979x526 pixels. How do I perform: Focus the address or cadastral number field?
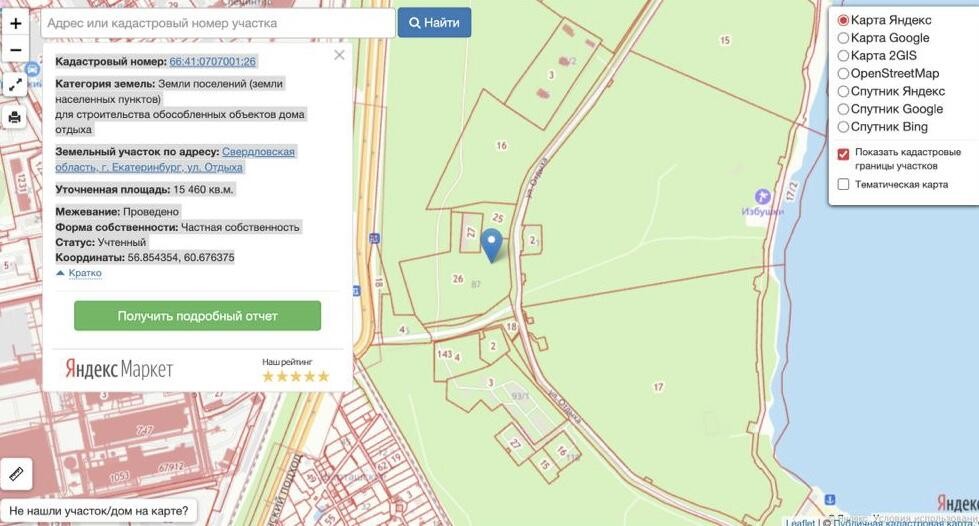tap(218, 23)
